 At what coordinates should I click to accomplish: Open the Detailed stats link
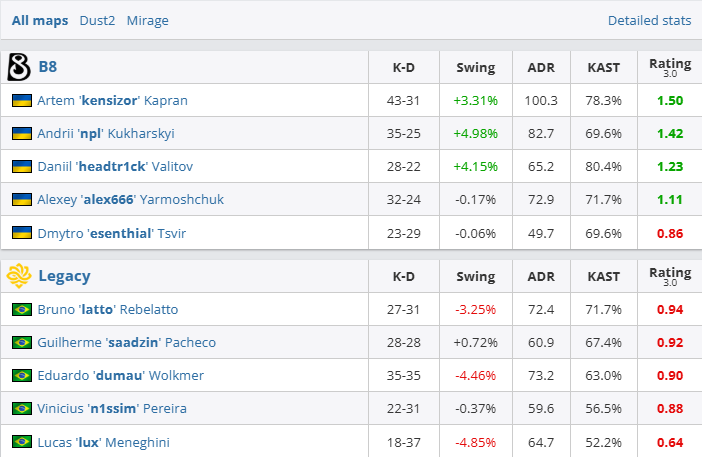coord(649,20)
